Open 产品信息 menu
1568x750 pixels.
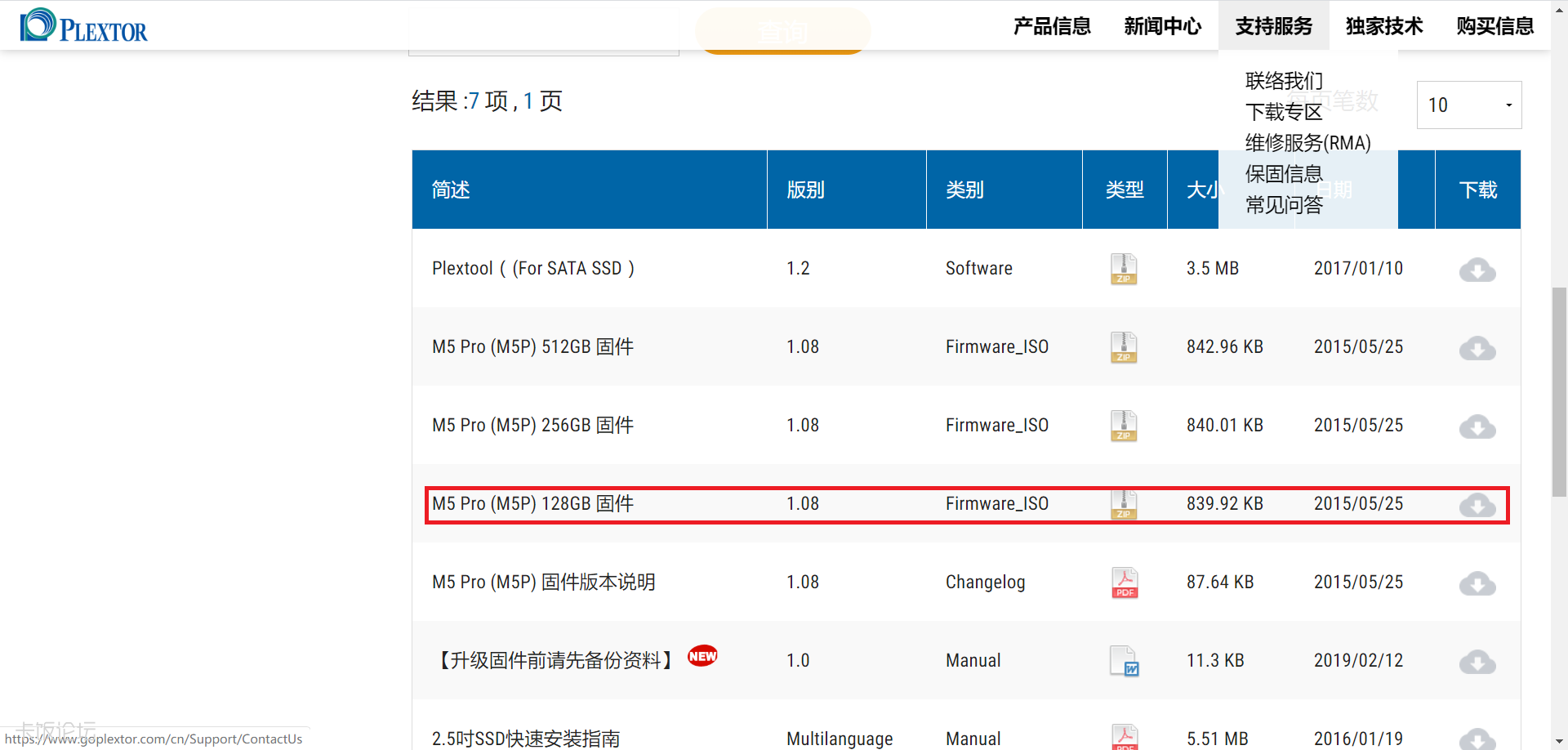pyautogui.click(x=1052, y=26)
